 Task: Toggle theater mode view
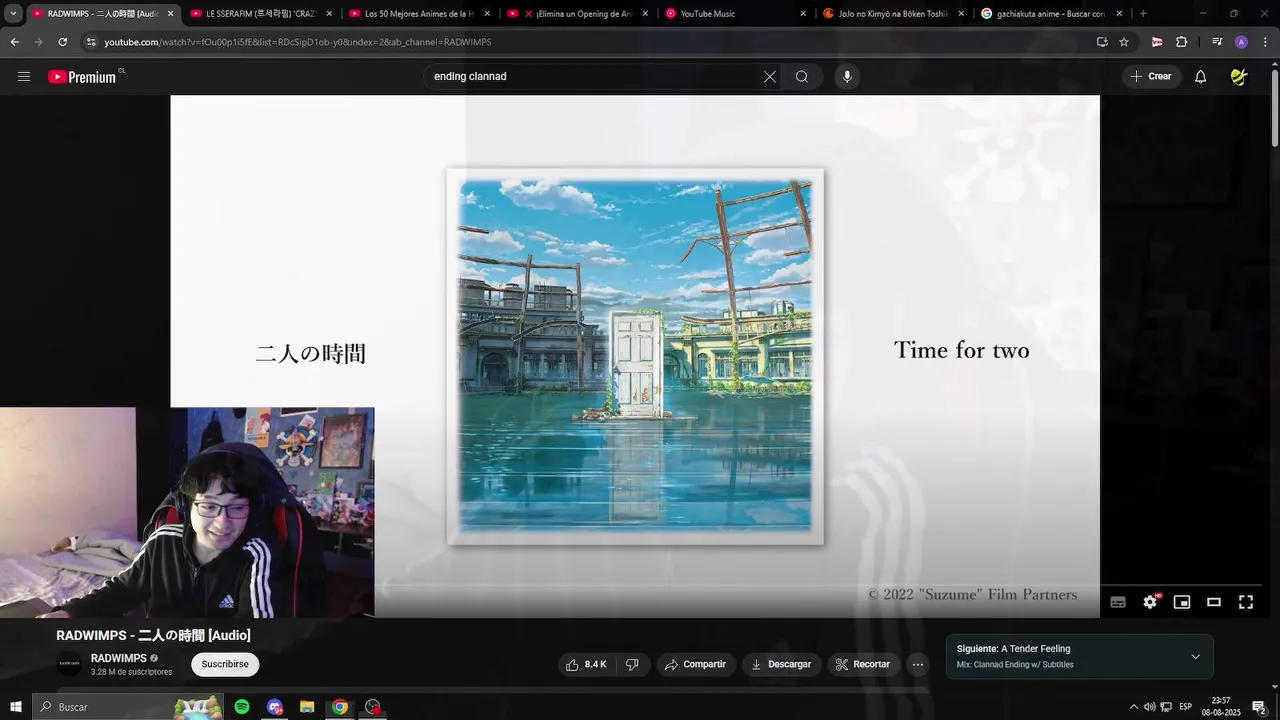[x=1214, y=602]
